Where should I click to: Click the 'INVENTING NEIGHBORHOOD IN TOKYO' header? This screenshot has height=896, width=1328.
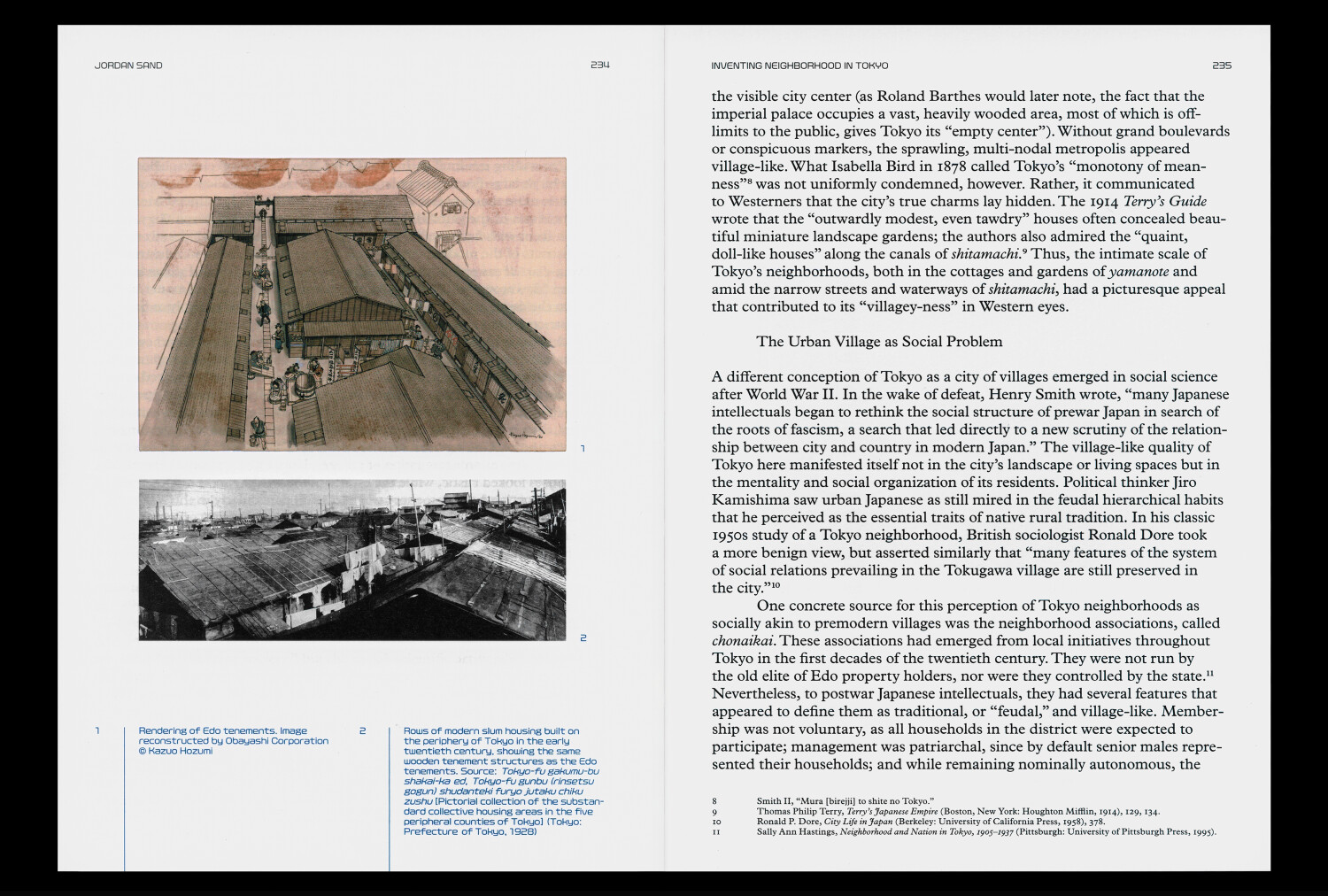[x=799, y=66]
